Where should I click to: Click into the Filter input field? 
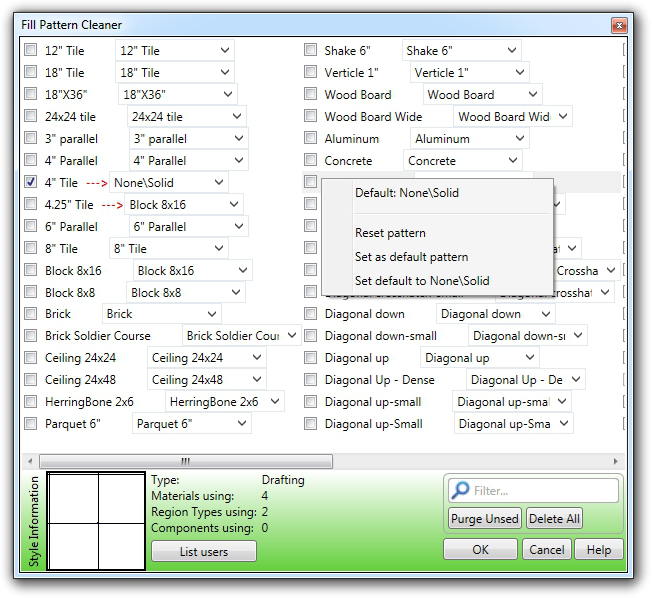(533, 491)
